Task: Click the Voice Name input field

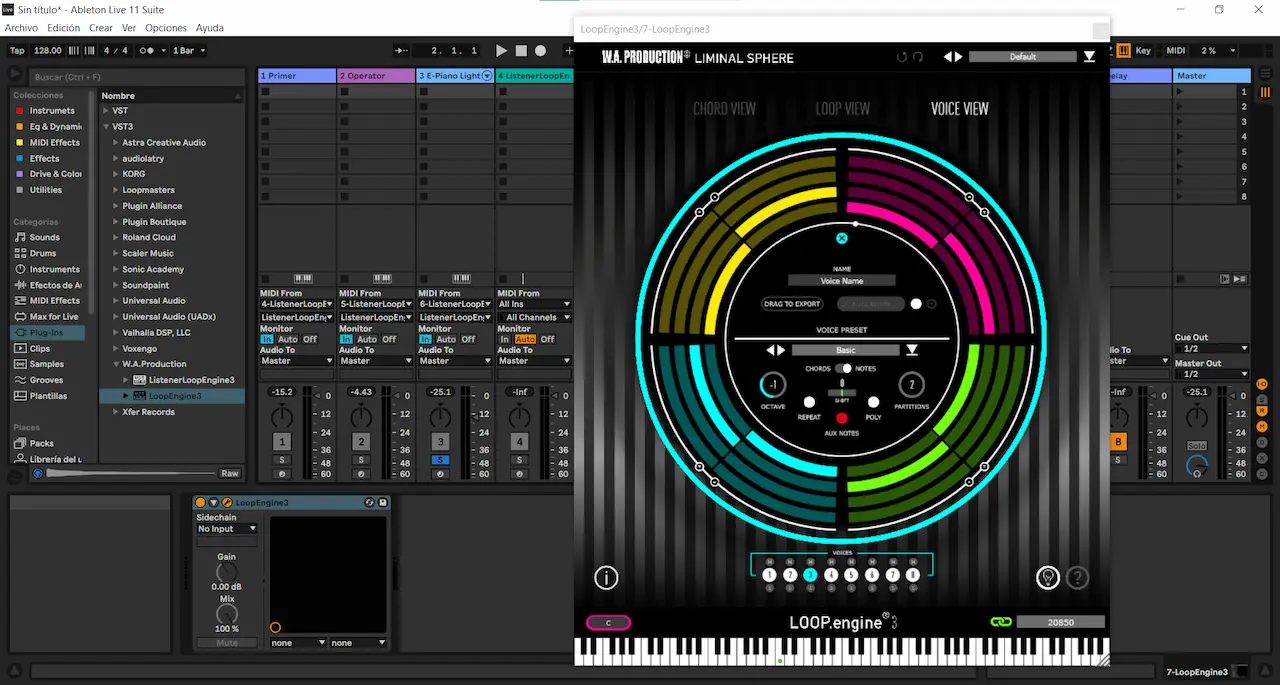Action: tap(841, 281)
